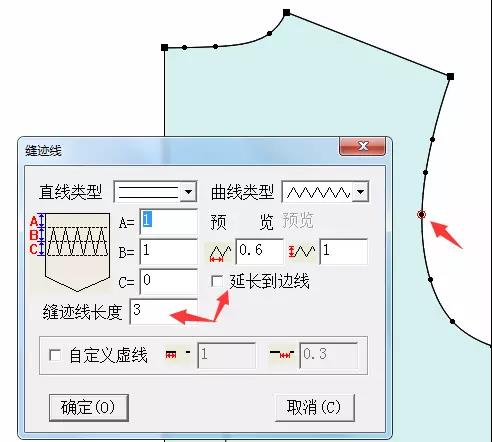Click the 确定(O) button

[x=89, y=407]
